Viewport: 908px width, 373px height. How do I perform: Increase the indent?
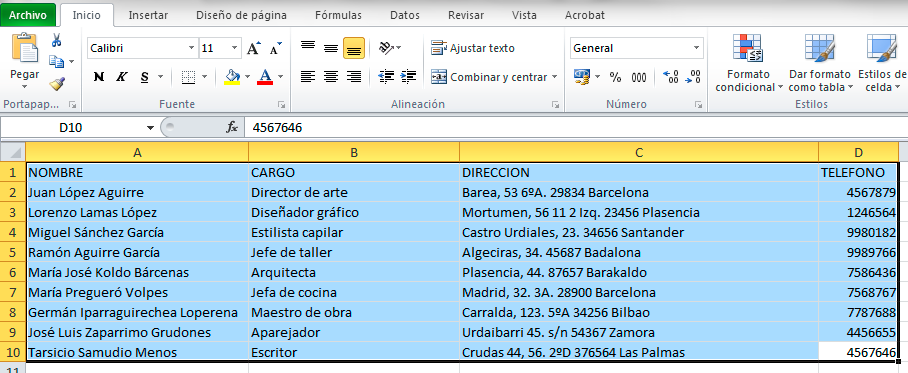click(408, 76)
